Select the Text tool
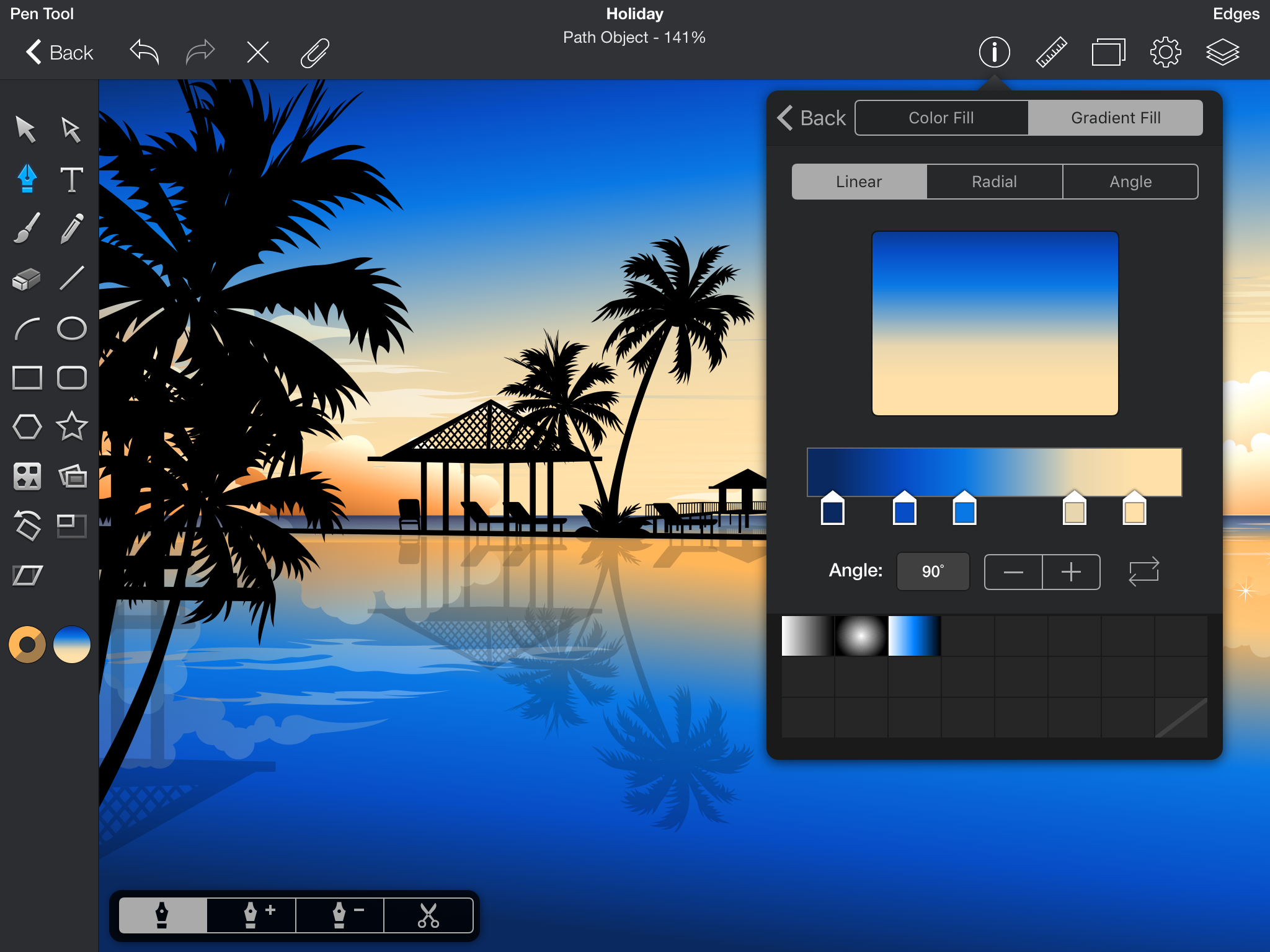Viewport: 1270px width, 952px height. [x=71, y=178]
